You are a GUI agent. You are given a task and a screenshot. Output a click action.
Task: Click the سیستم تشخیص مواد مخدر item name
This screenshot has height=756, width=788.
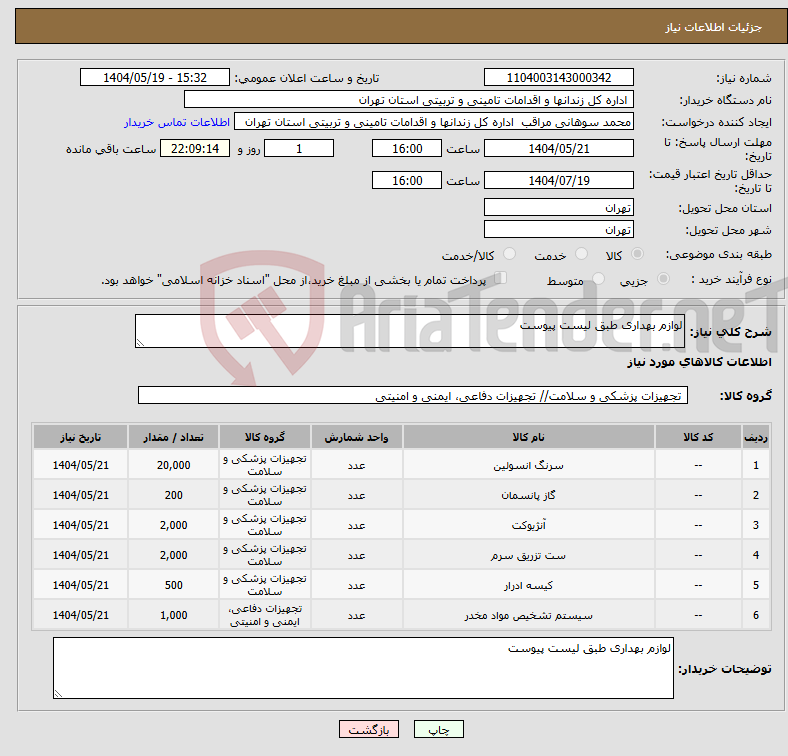pos(529,615)
